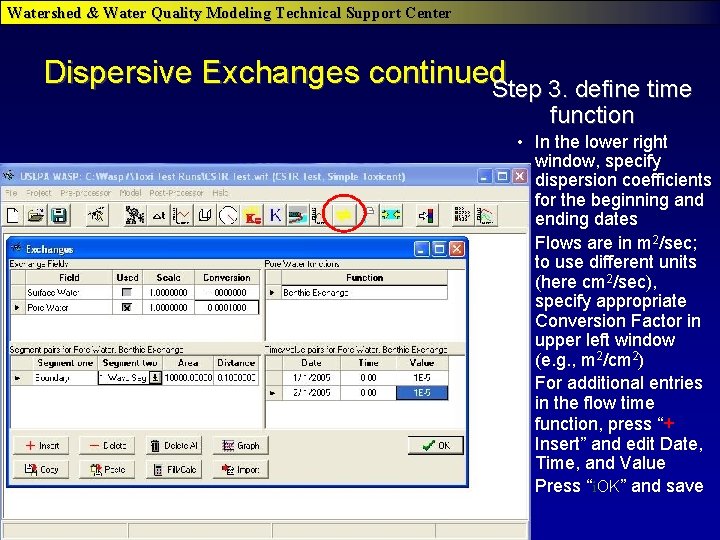Select the Surface Water field row
This screenshot has height=540, width=720.
pos(135,292)
